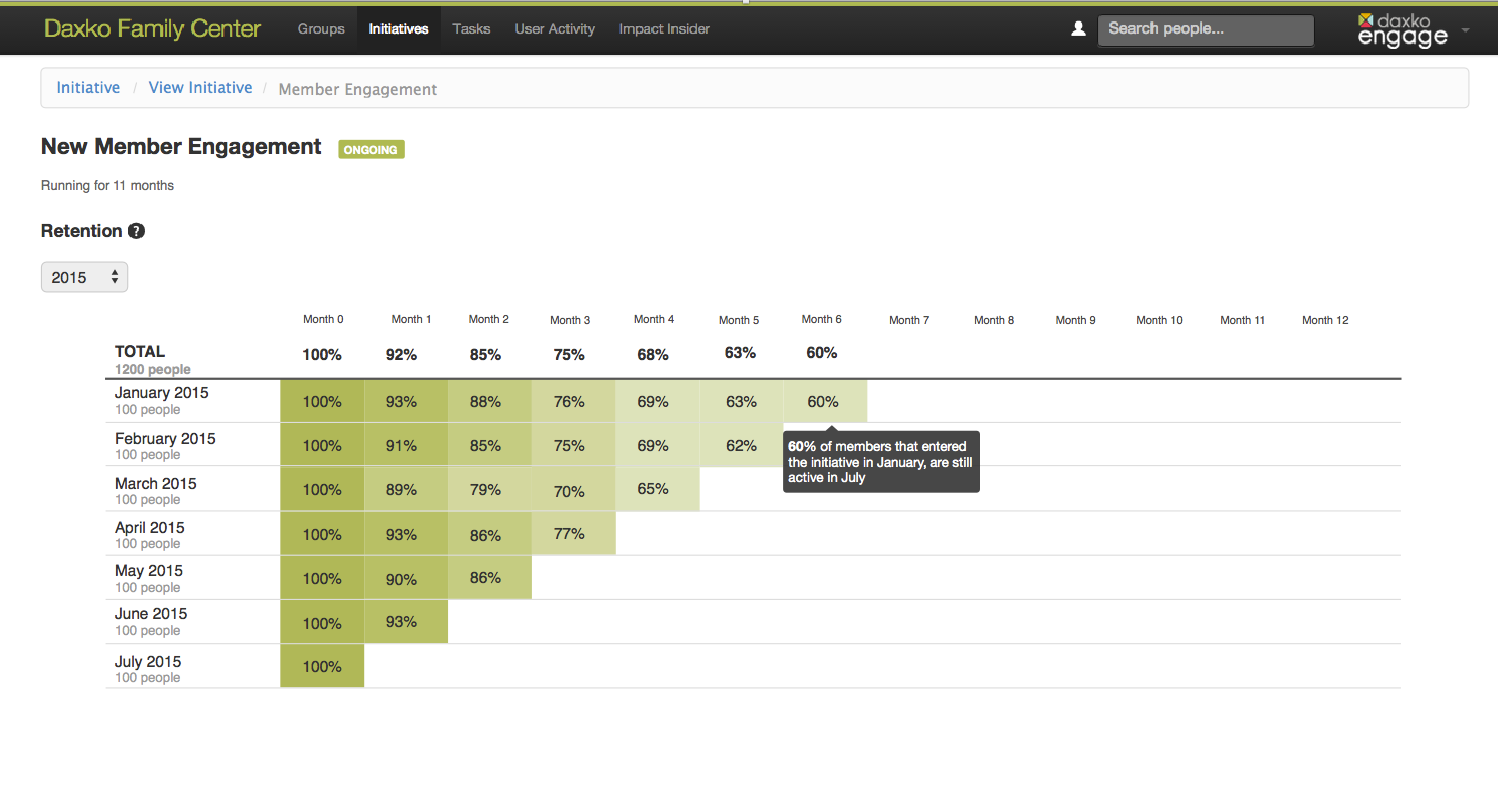Click the Month 12 column header

(x=1325, y=320)
